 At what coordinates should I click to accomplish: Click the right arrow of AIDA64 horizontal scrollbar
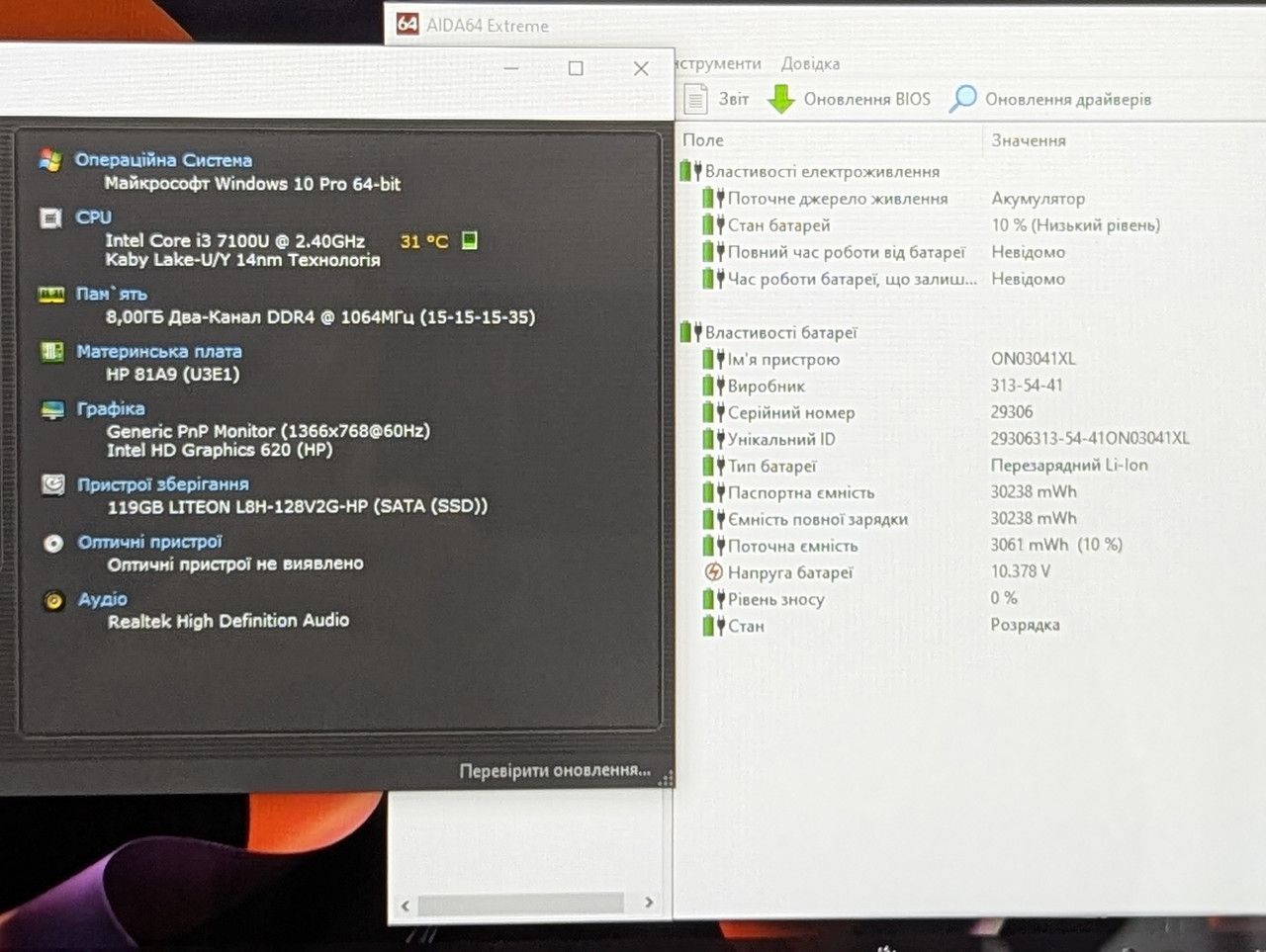(x=649, y=903)
